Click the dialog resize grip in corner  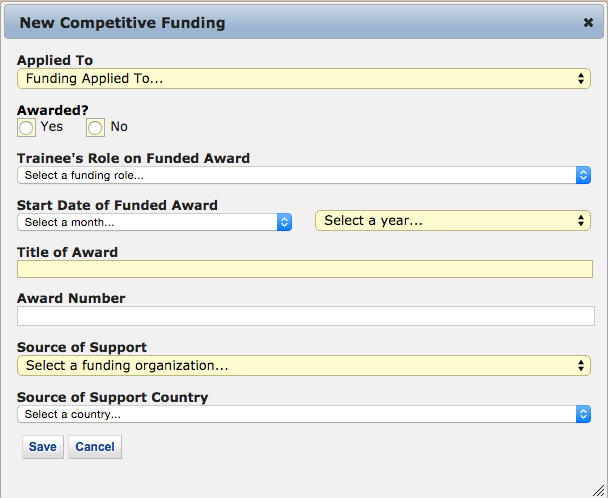click(597, 489)
